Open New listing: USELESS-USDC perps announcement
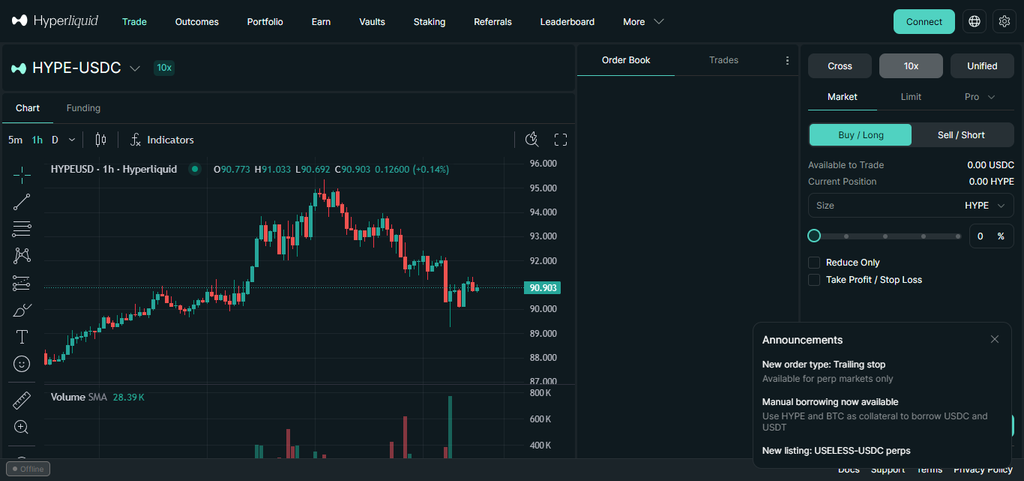The height and width of the screenshot is (481, 1024). (836, 450)
